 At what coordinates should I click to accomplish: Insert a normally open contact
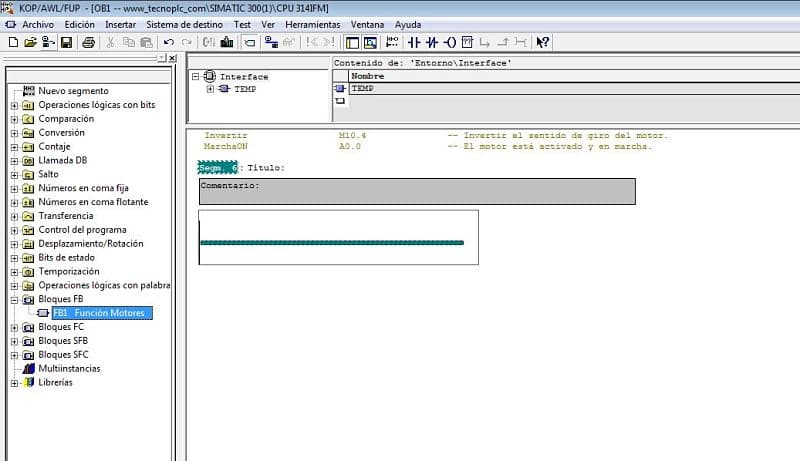414,42
